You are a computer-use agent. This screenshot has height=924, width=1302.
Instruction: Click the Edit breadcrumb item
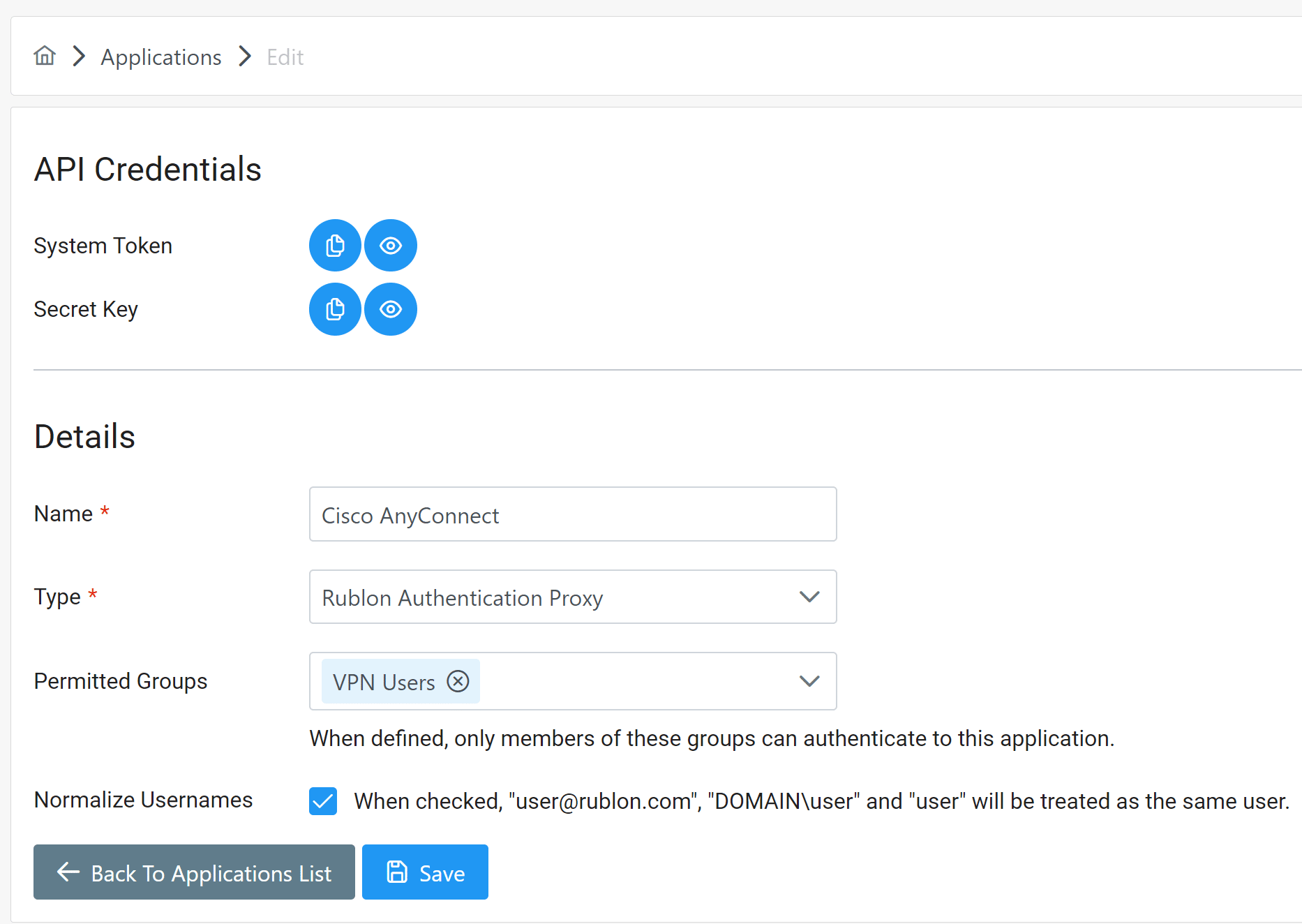click(x=285, y=57)
